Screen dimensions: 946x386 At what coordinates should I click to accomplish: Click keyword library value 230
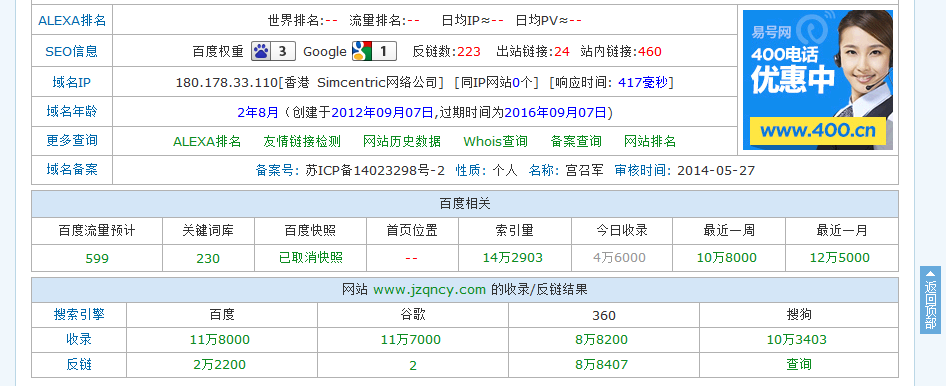coord(208,259)
